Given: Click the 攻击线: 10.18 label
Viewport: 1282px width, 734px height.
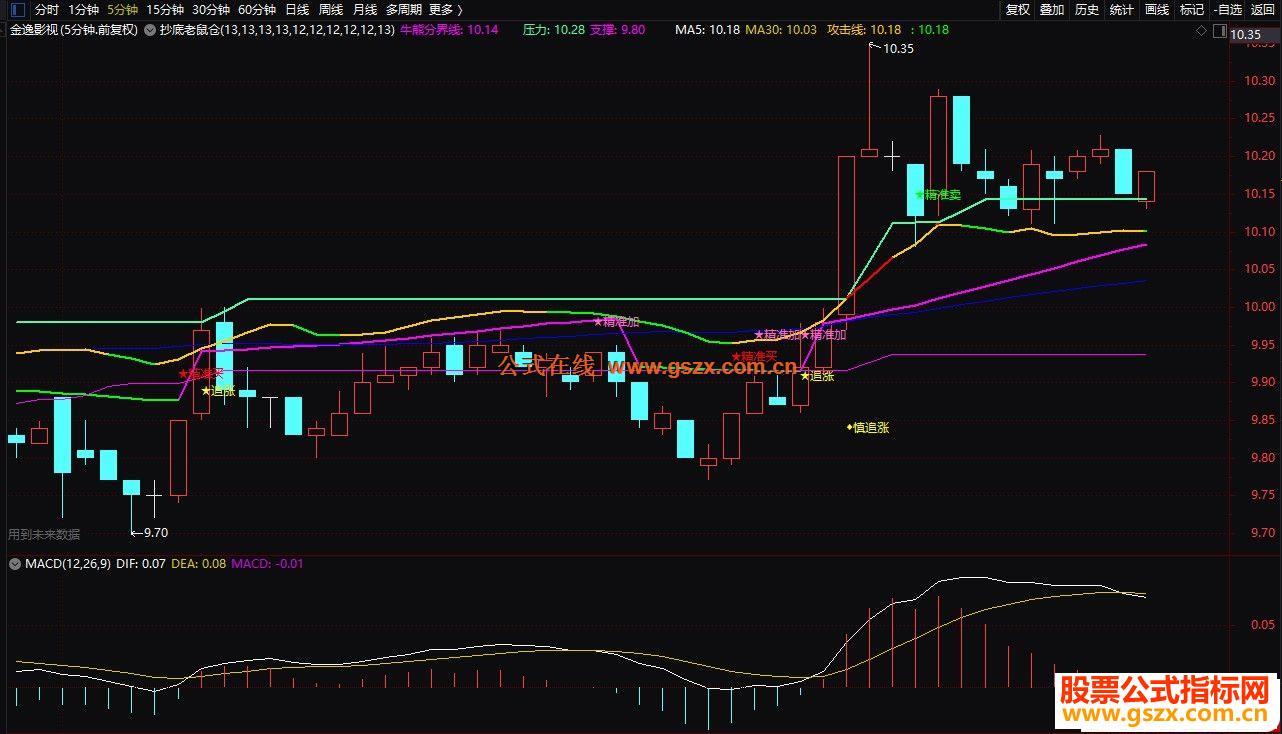Looking at the screenshot, I should point(864,30).
